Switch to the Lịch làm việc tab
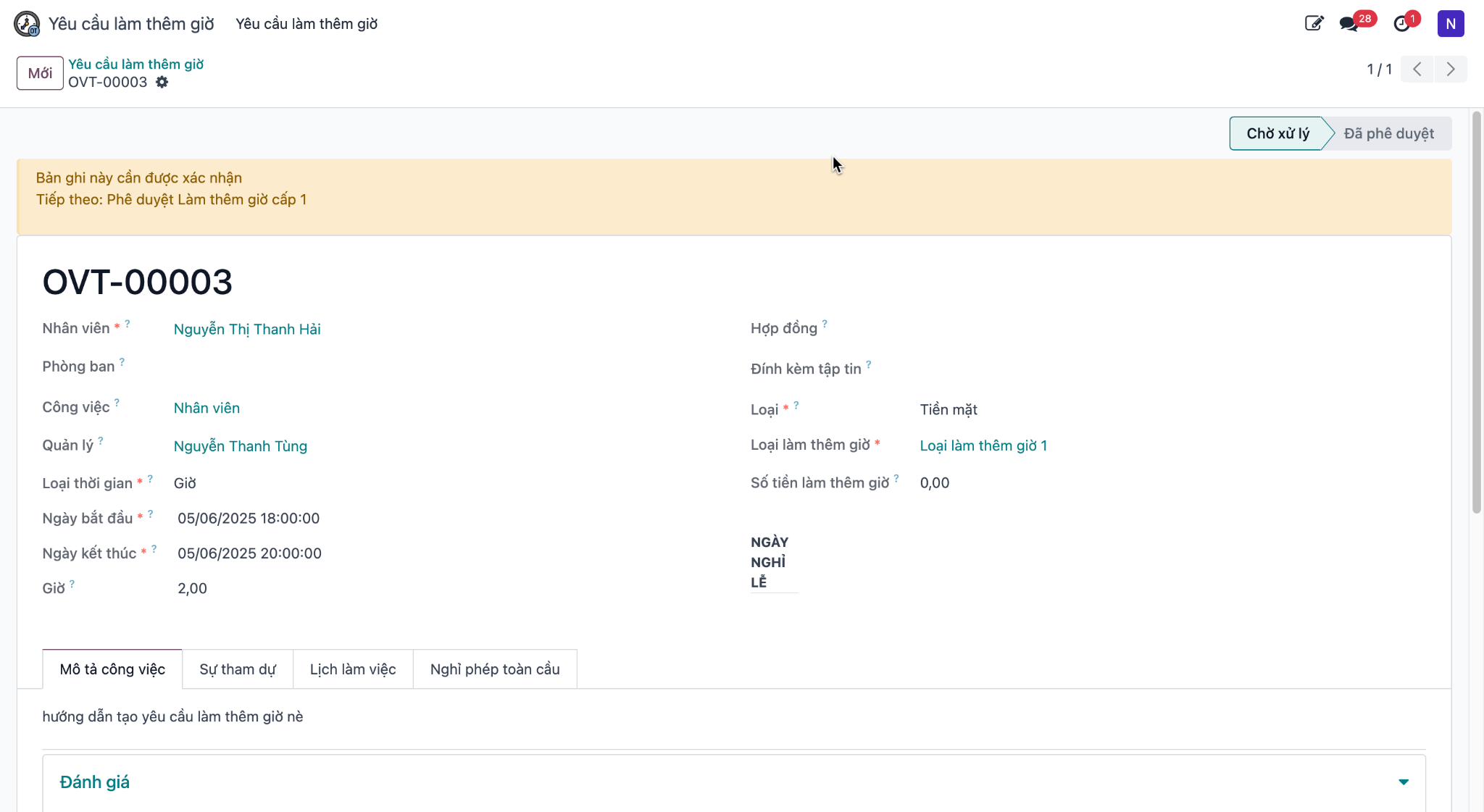 pos(353,669)
